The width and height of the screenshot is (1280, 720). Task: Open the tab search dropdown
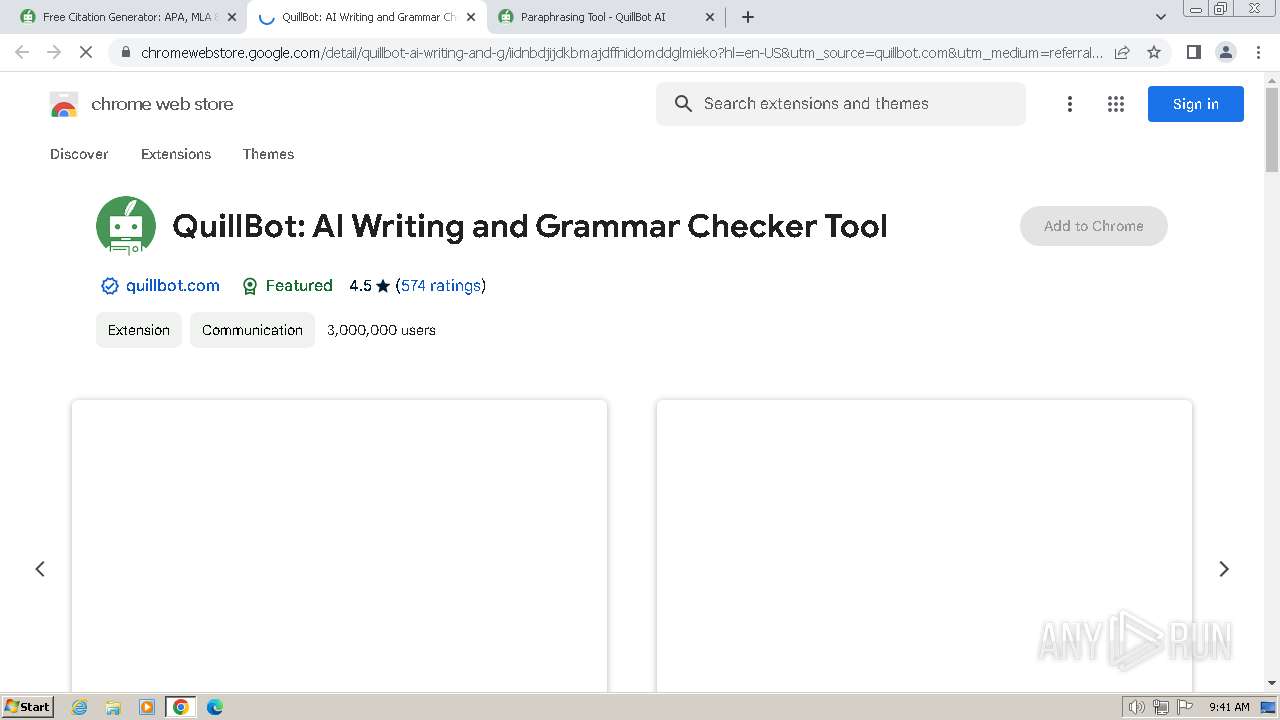1161,17
